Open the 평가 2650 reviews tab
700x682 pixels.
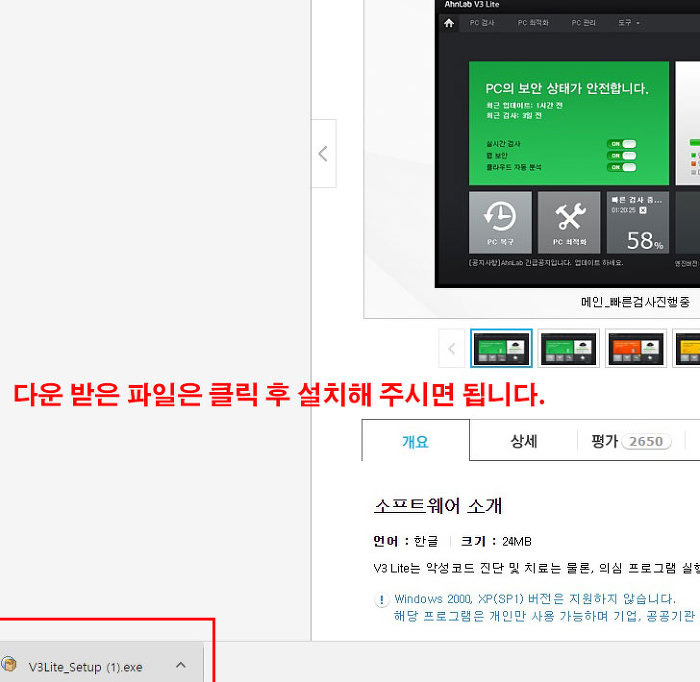point(631,441)
